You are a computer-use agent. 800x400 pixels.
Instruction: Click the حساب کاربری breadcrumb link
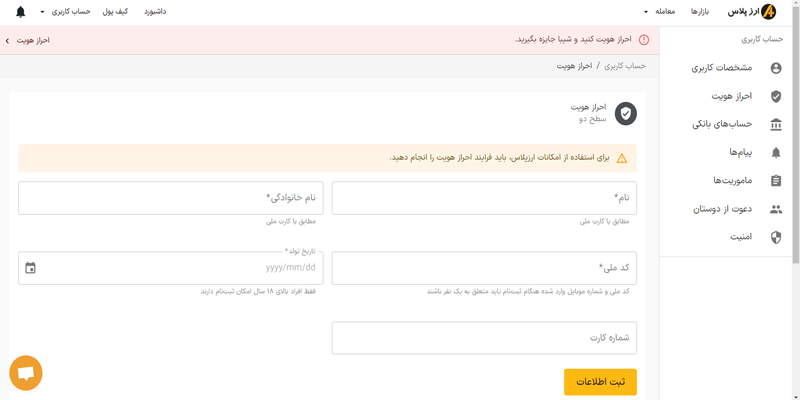pos(626,66)
